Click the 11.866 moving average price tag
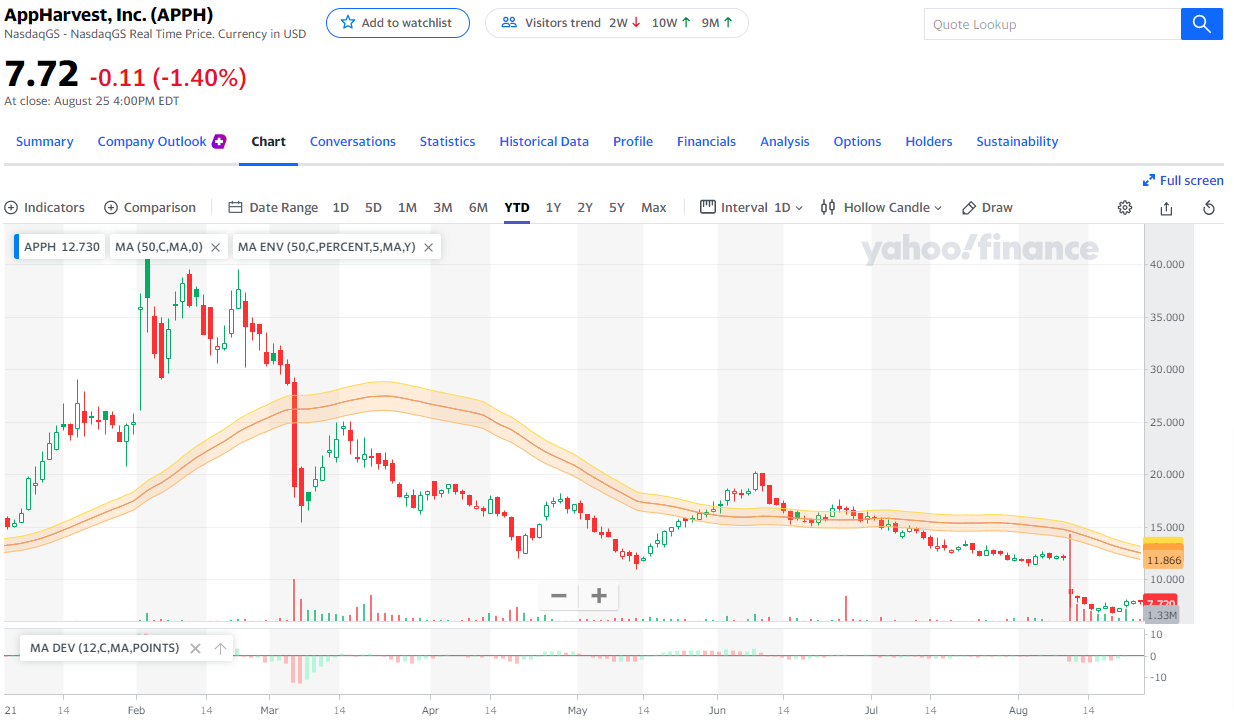The height and width of the screenshot is (728, 1234). [x=1163, y=560]
